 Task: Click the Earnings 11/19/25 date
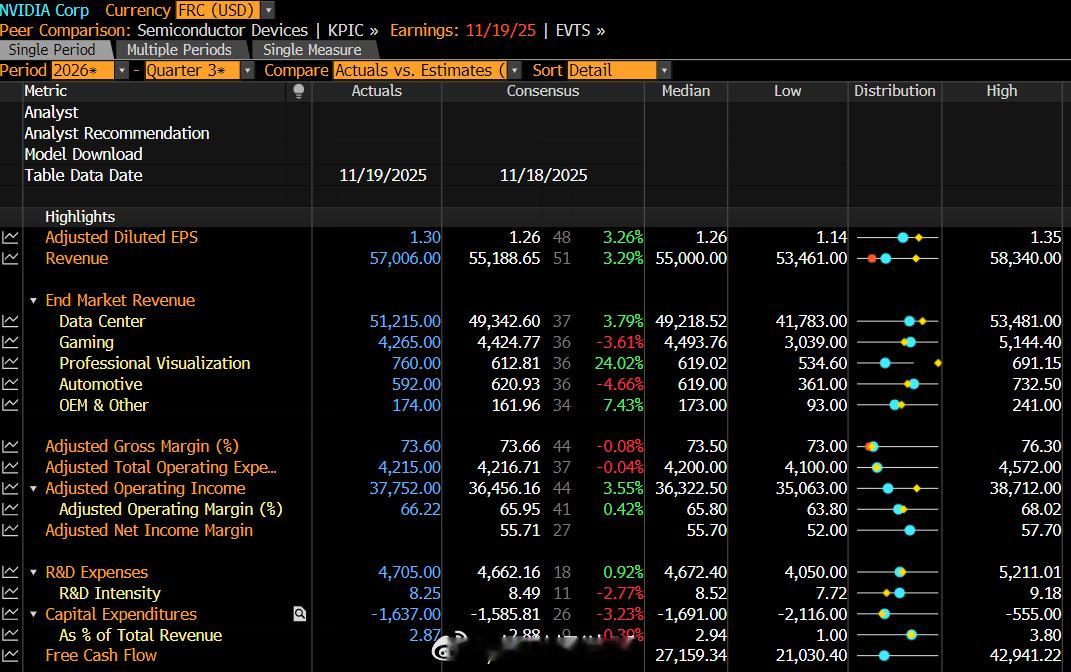501,31
